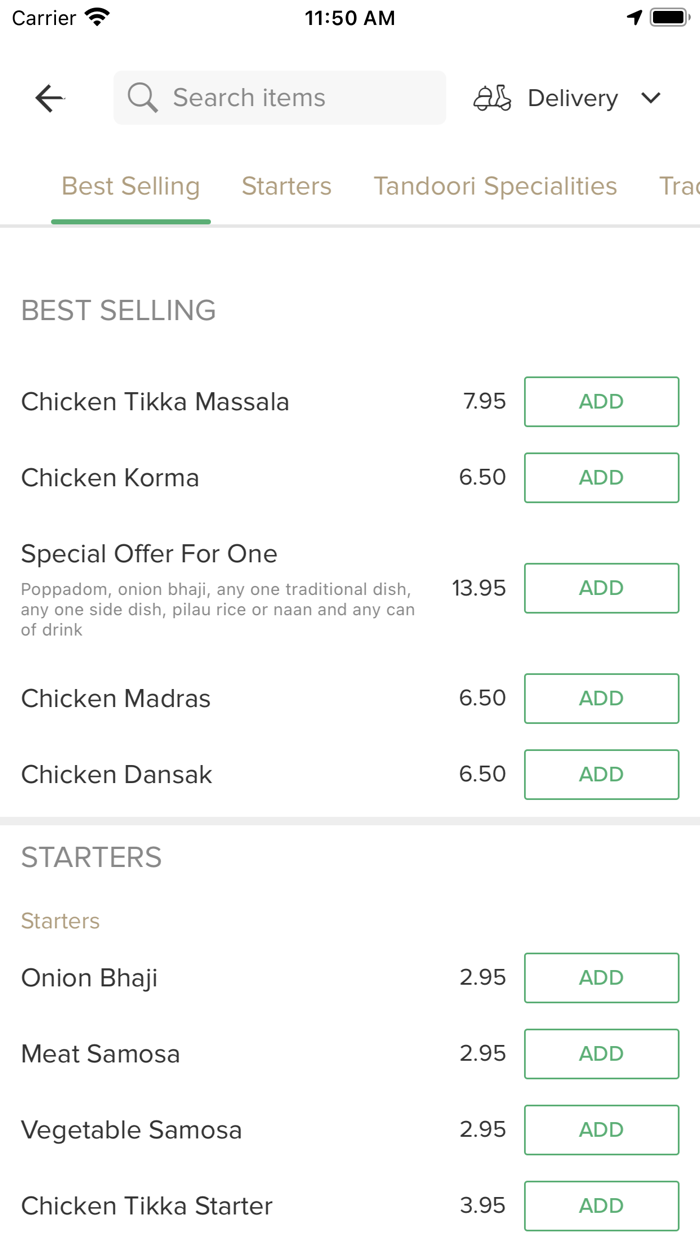Screen dimensions: 700x1244
Task: Switch to the Starters tab
Action: [286, 185]
